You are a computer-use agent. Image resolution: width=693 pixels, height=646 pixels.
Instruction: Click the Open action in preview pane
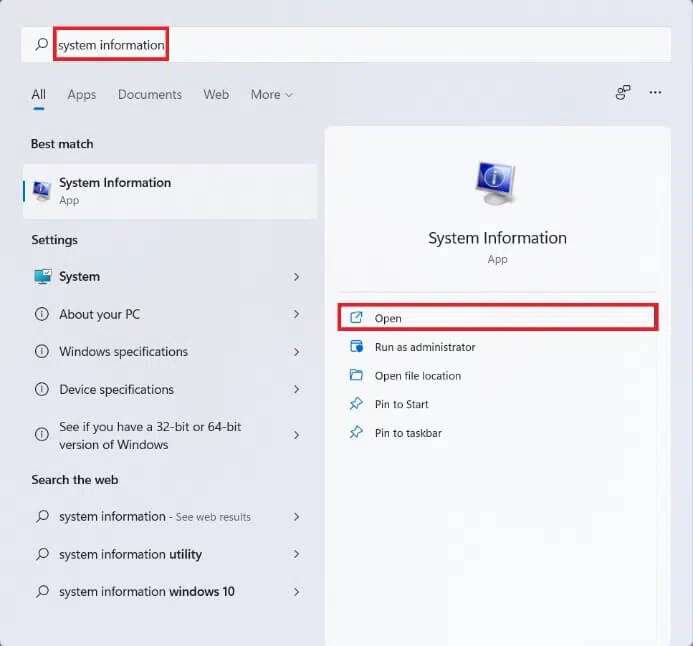[x=498, y=318]
